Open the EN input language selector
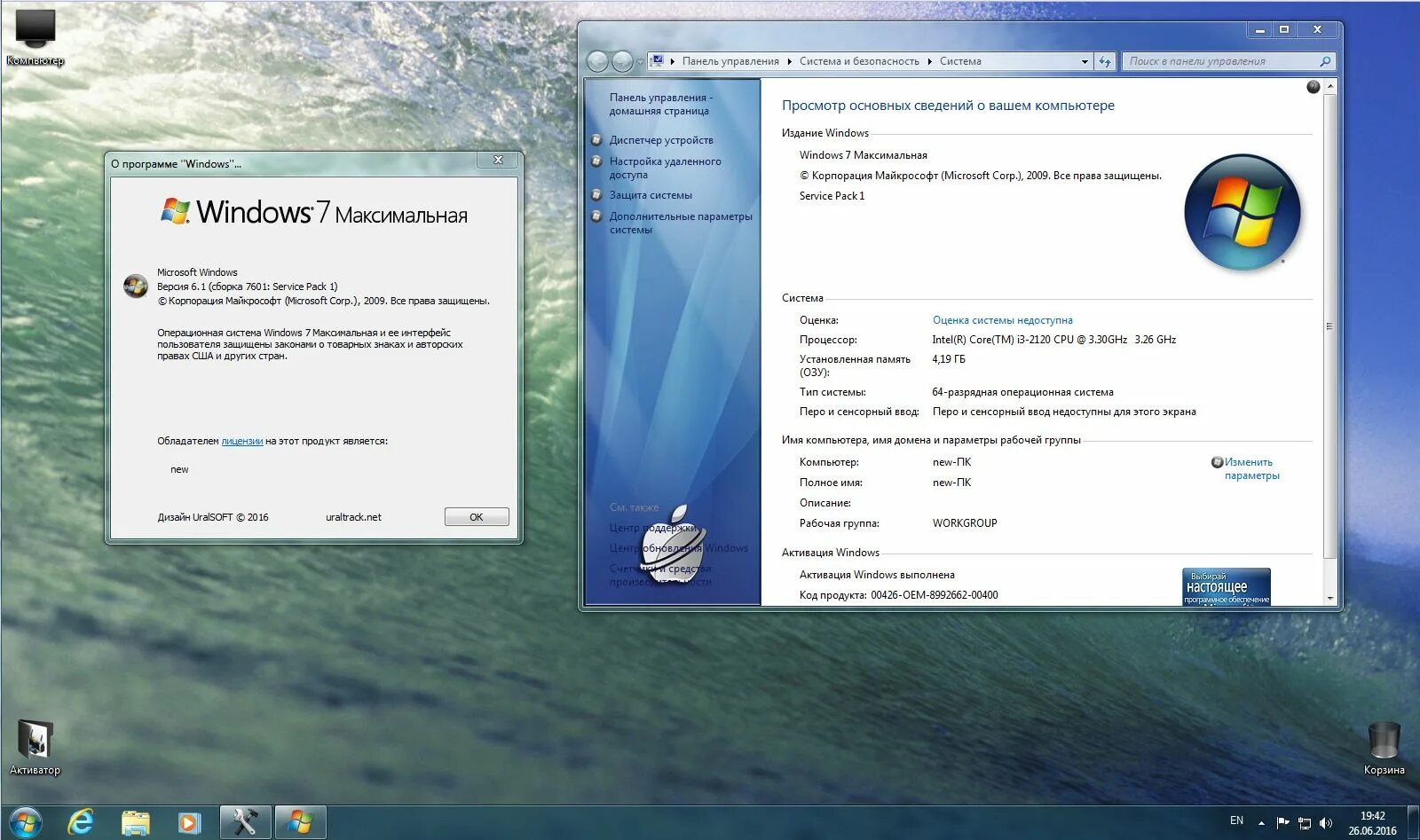The image size is (1420, 840). 1236,820
